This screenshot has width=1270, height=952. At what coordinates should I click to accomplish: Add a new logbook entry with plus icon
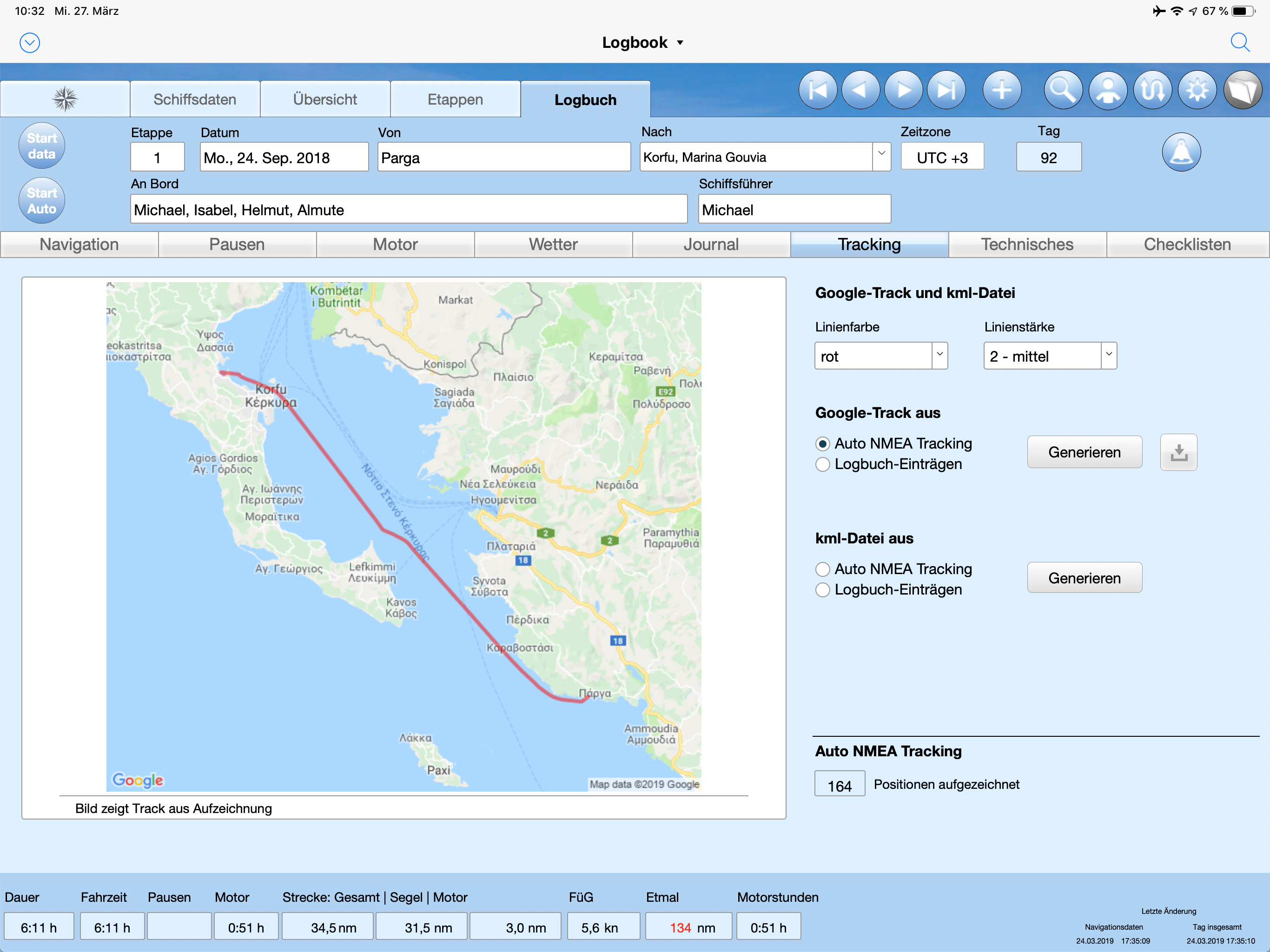click(x=1002, y=90)
